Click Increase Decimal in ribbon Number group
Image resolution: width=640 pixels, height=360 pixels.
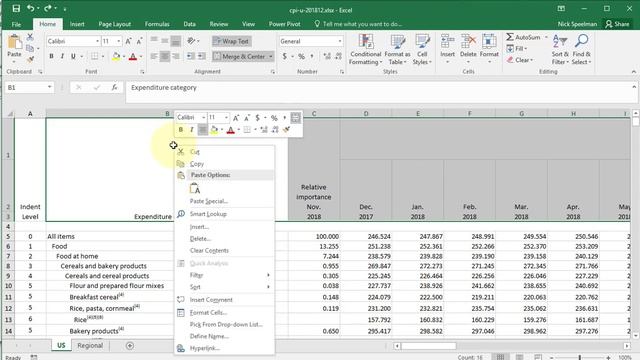pyautogui.click(x=327, y=56)
